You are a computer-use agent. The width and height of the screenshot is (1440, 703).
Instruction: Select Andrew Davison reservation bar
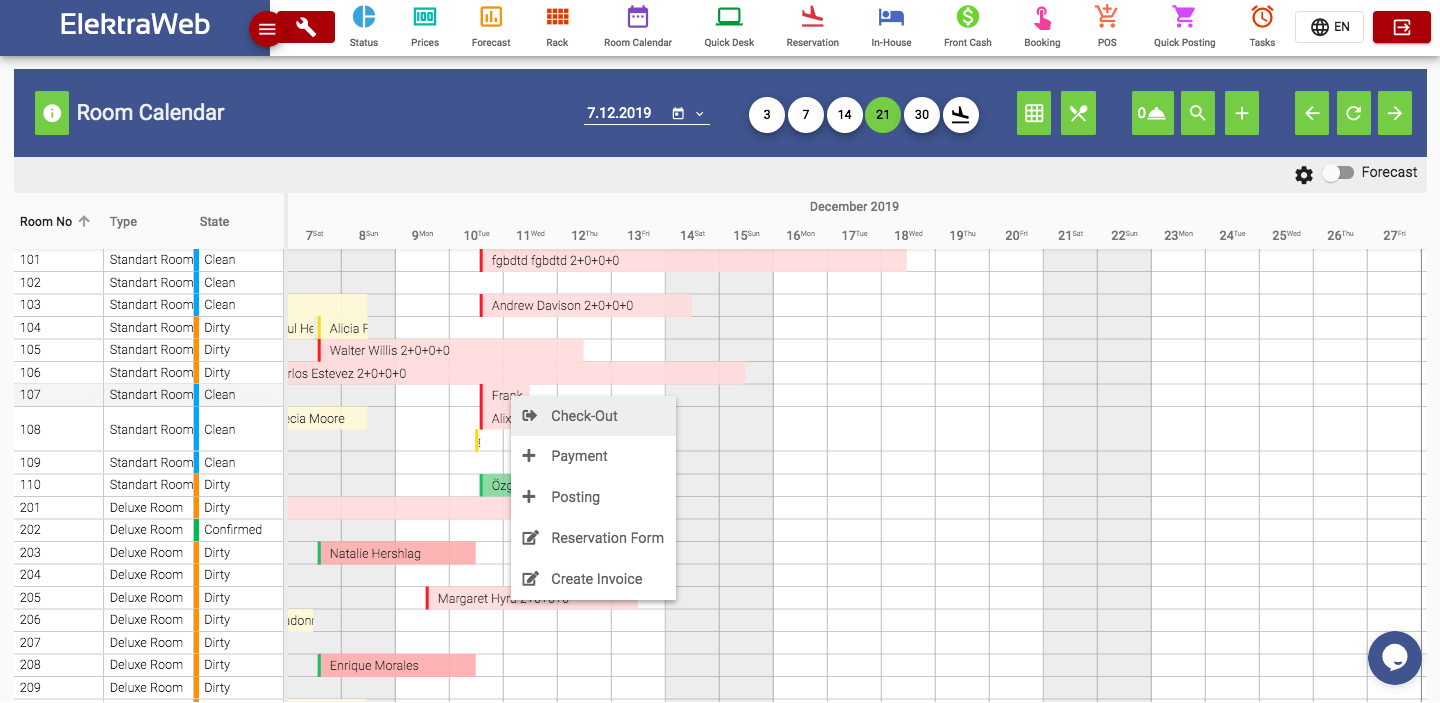click(585, 305)
